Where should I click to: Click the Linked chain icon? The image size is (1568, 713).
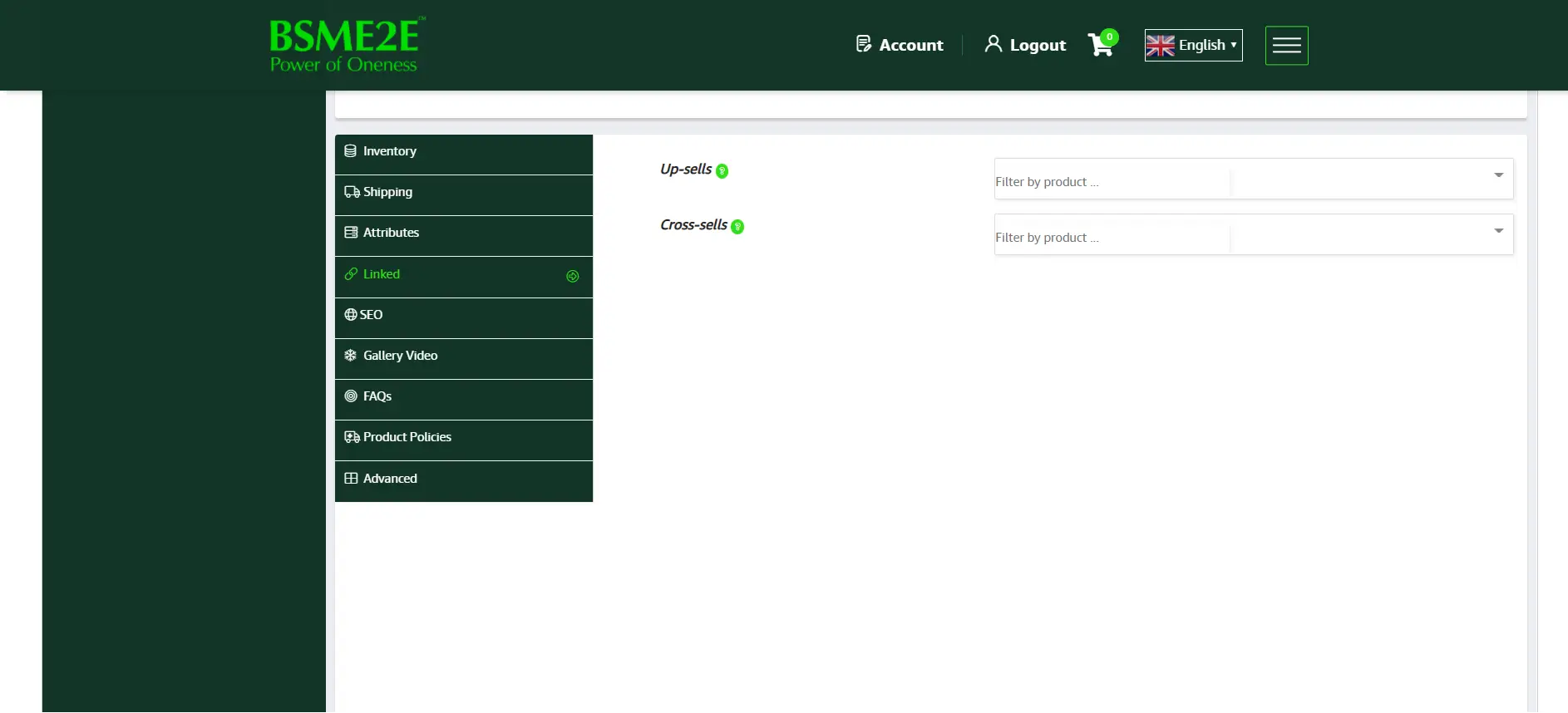[x=351, y=274]
